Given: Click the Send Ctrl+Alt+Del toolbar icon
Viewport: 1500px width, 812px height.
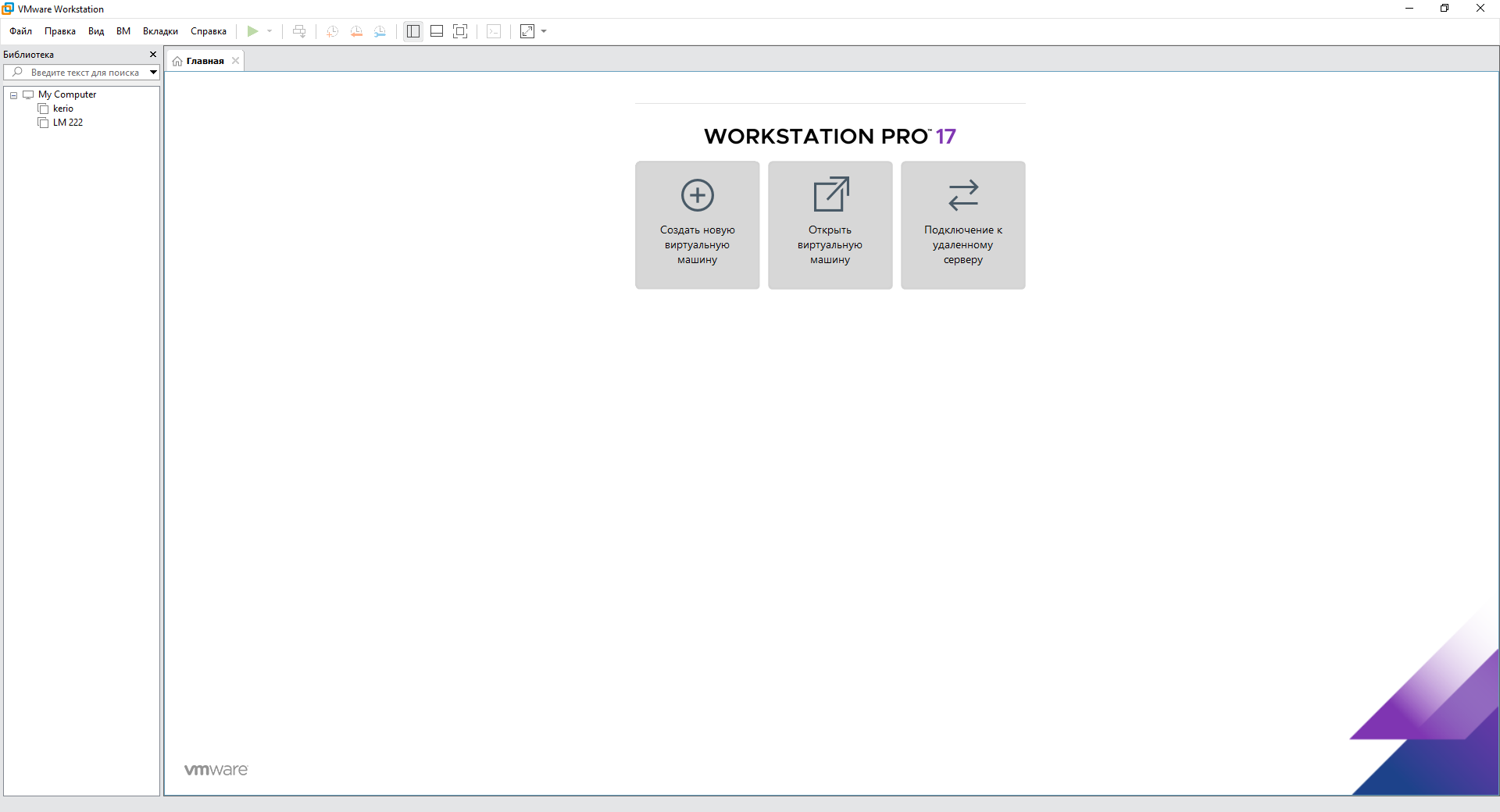Looking at the screenshot, I should 299,31.
